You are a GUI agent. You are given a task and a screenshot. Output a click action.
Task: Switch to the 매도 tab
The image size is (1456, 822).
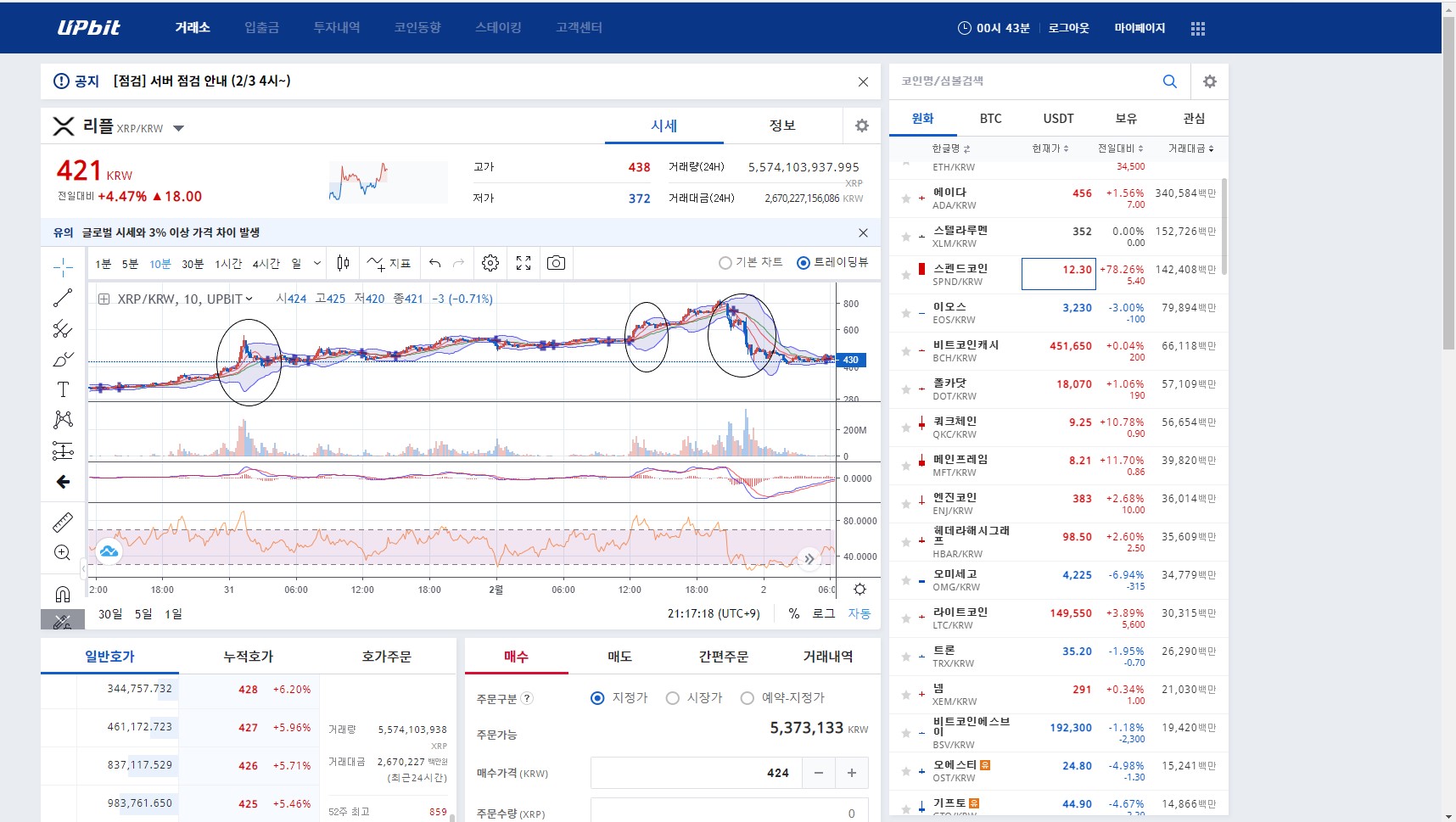click(620, 657)
